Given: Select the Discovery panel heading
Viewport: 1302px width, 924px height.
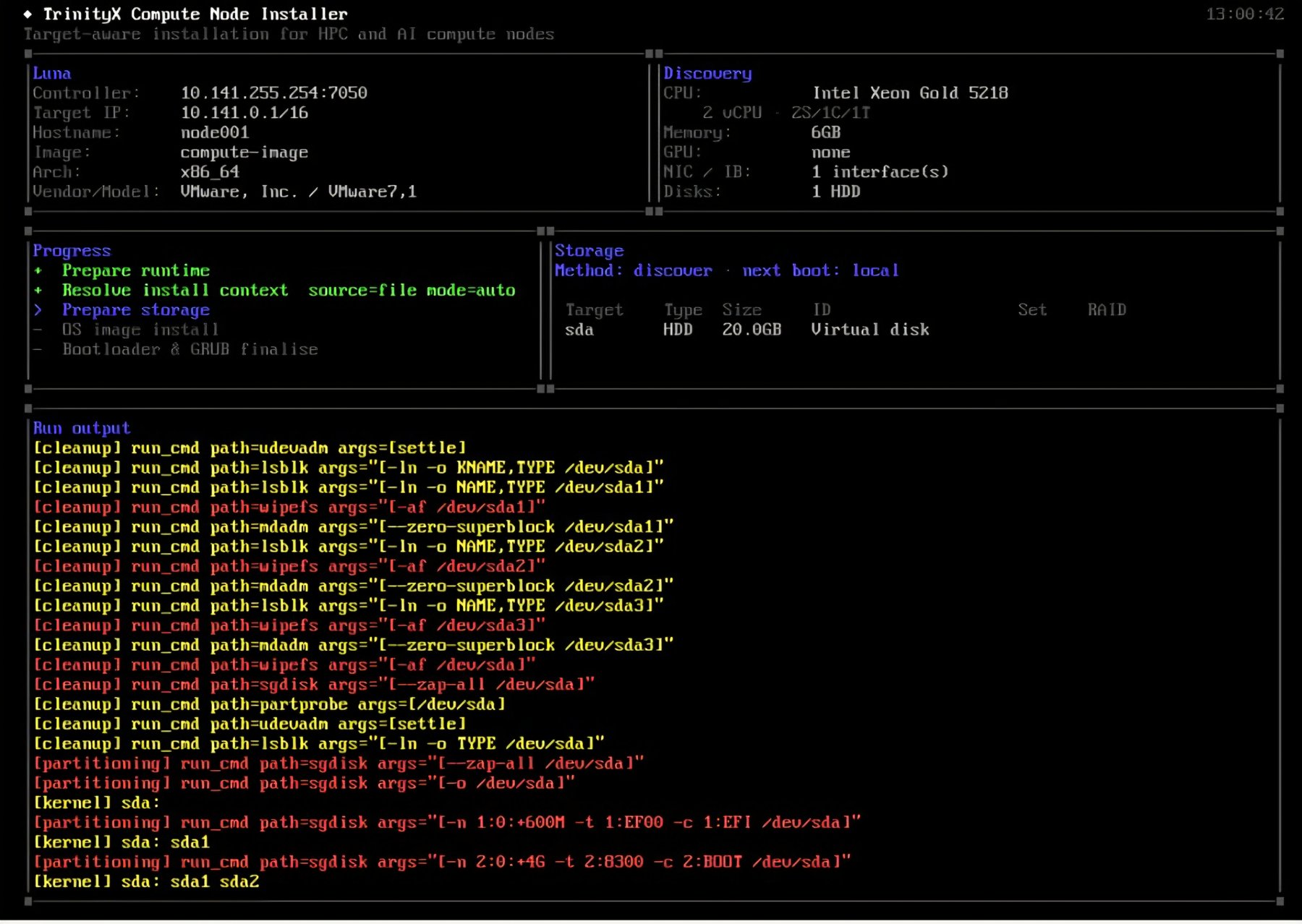Looking at the screenshot, I should click(x=707, y=73).
